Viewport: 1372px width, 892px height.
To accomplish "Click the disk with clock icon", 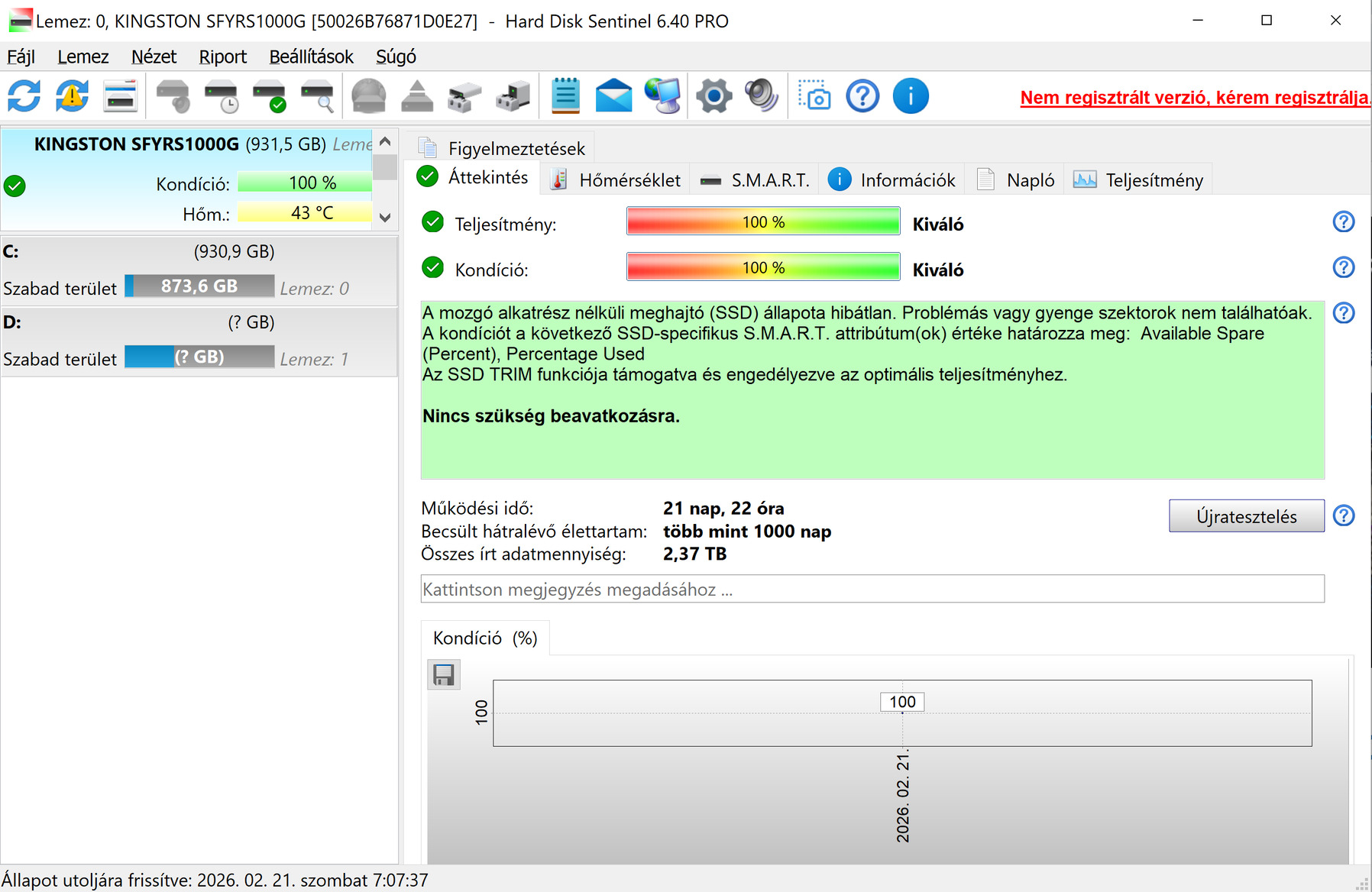I will point(222,96).
